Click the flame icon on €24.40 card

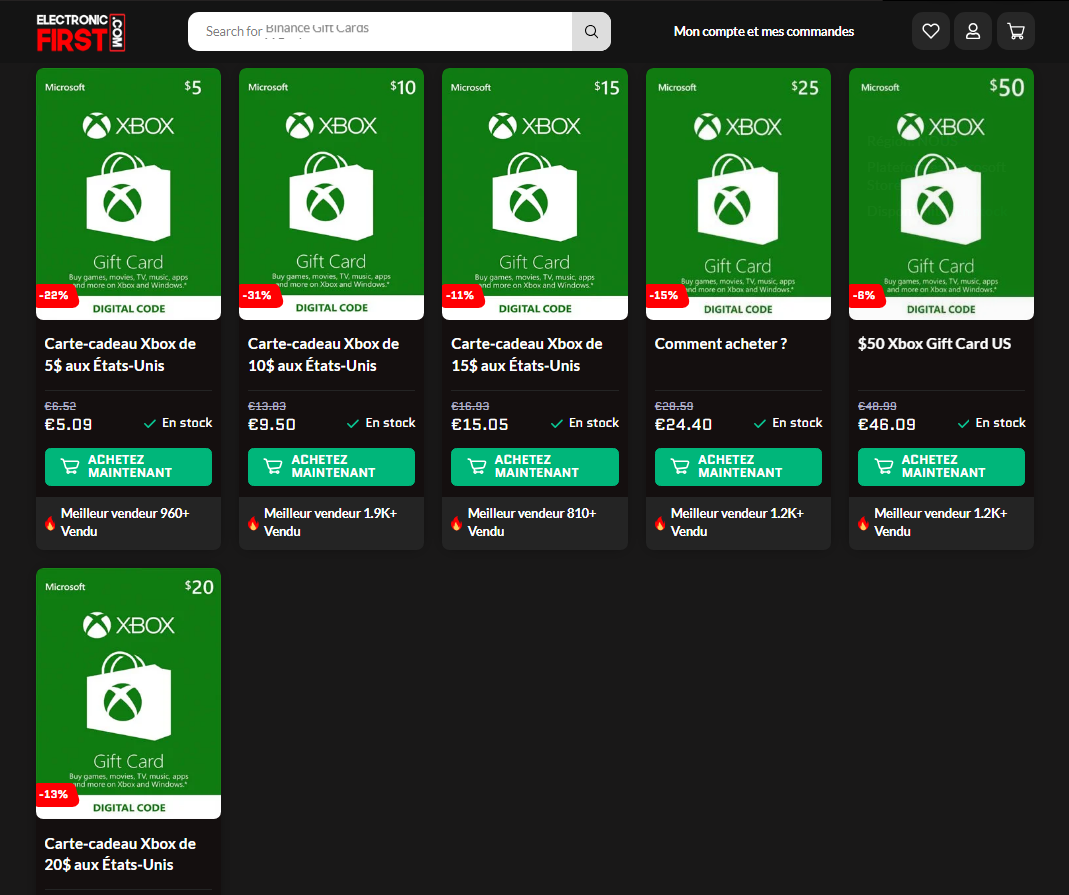click(660, 524)
